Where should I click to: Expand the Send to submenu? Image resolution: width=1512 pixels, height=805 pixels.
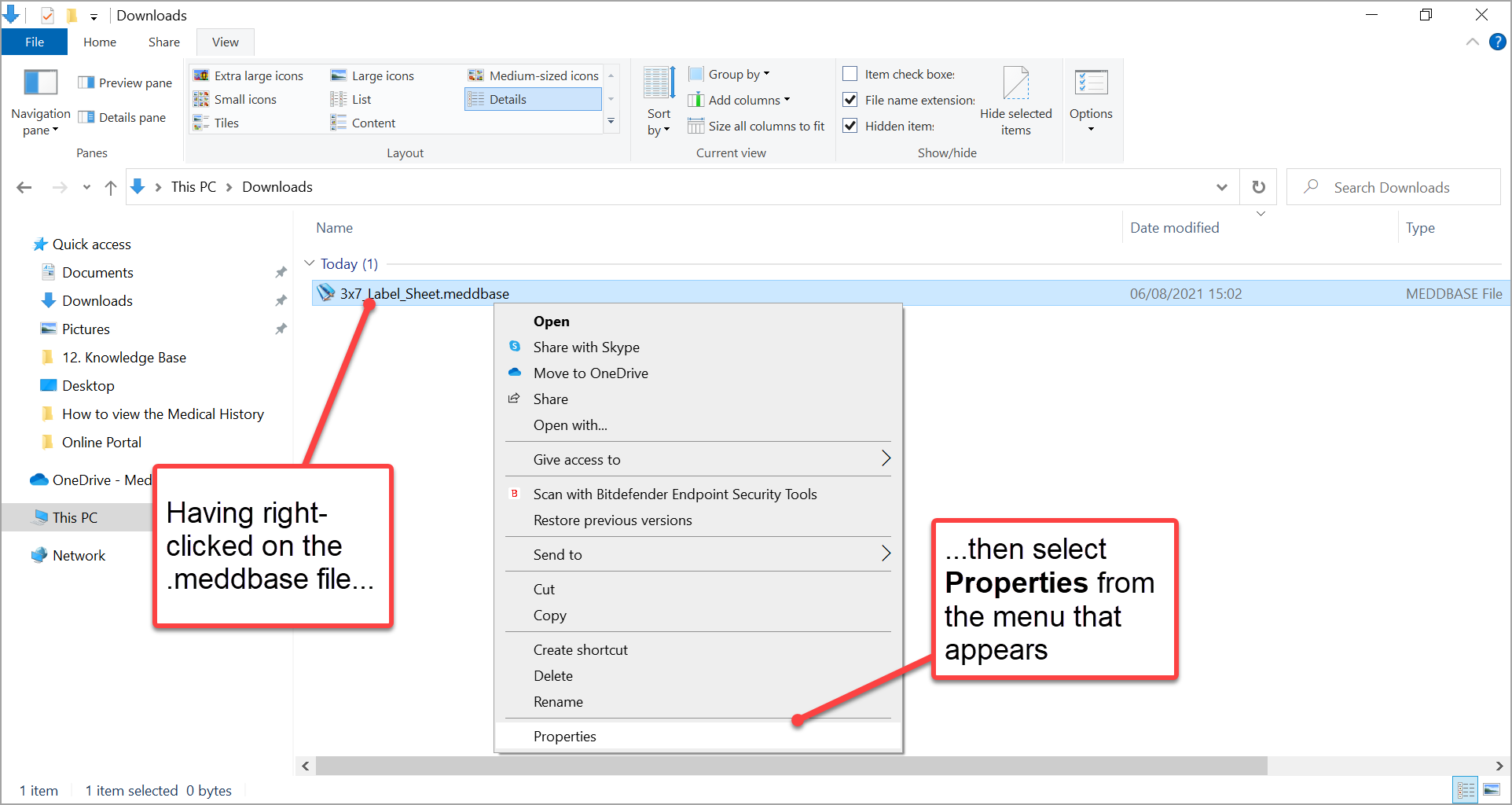[698, 554]
